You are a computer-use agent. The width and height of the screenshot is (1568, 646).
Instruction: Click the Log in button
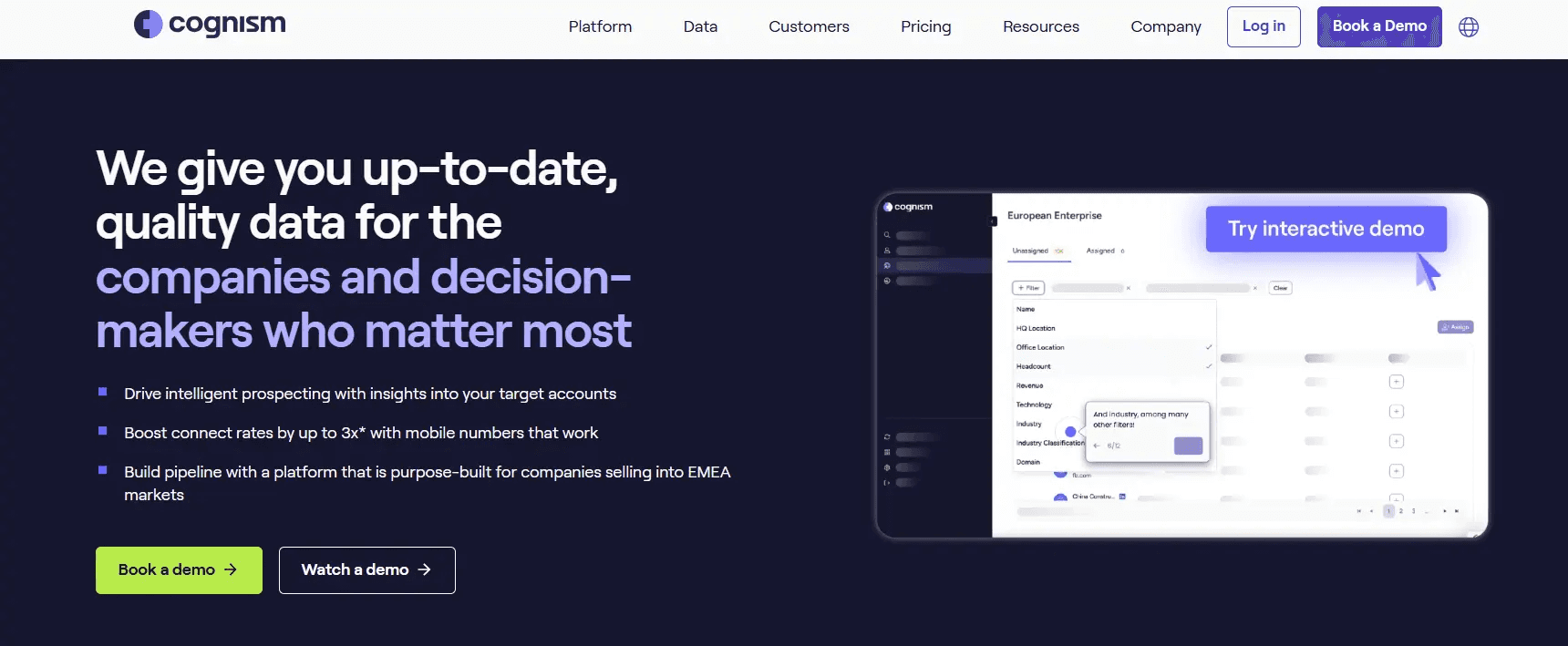coord(1264,26)
